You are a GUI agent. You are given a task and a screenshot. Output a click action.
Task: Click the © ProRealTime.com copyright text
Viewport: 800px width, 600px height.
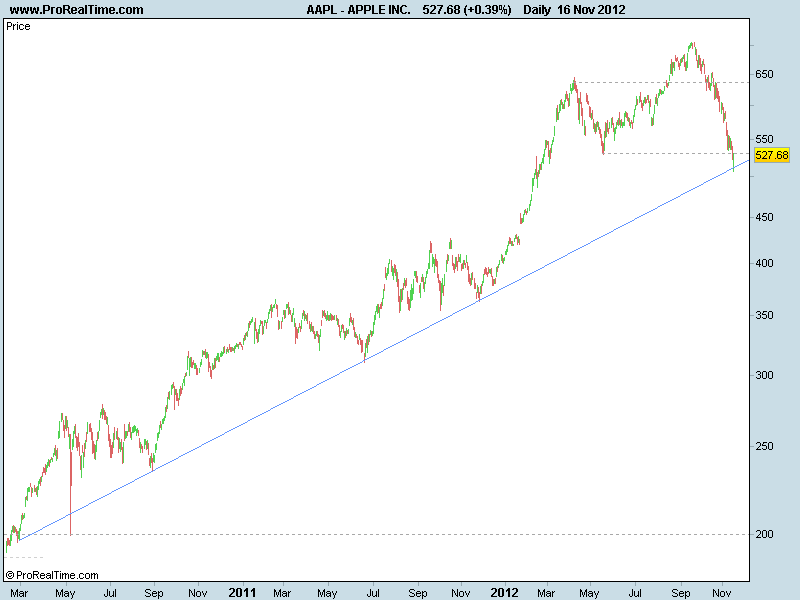pyautogui.click(x=52, y=575)
